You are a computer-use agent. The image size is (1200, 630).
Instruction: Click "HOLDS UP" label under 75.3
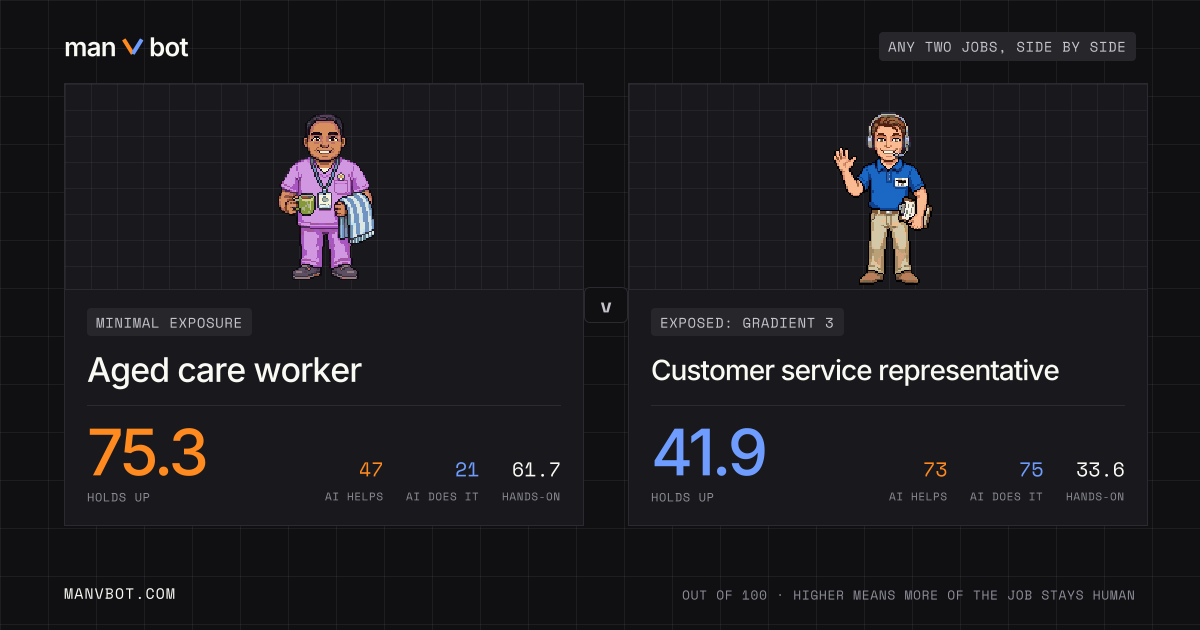tap(120, 497)
